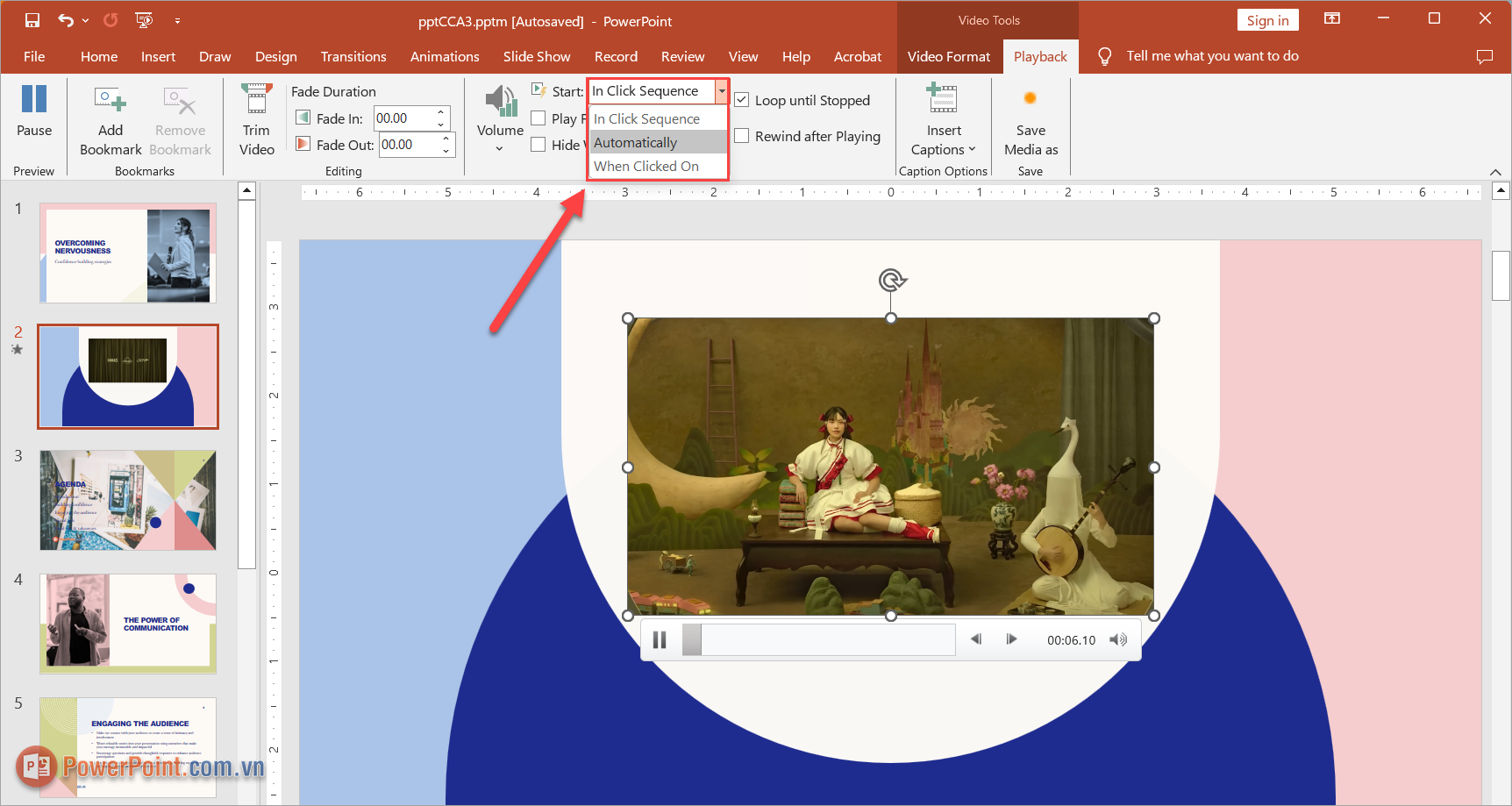Image resolution: width=1512 pixels, height=806 pixels.
Task: Click the editing area scroll up arrow
Action: pyautogui.click(x=1501, y=190)
